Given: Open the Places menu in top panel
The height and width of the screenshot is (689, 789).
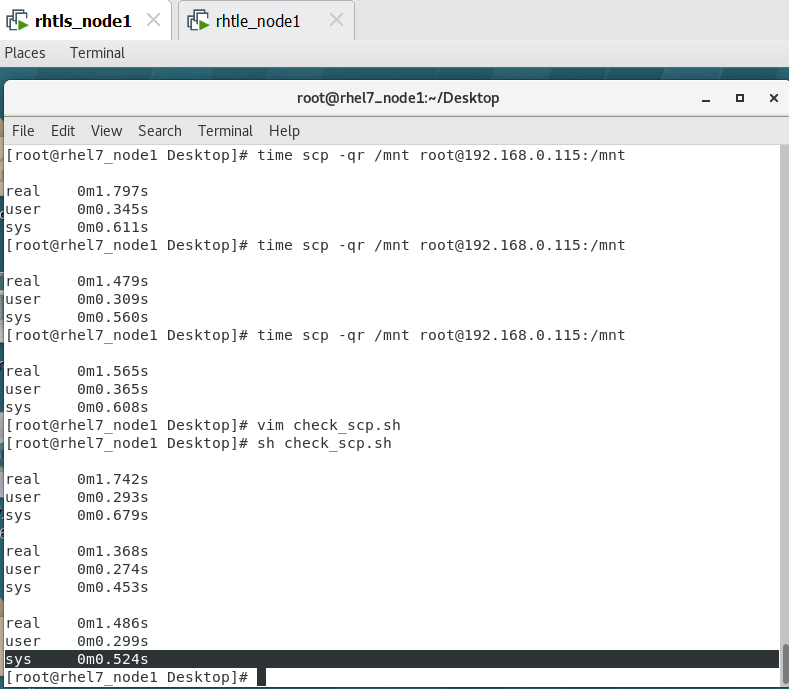Looking at the screenshot, I should point(25,53).
